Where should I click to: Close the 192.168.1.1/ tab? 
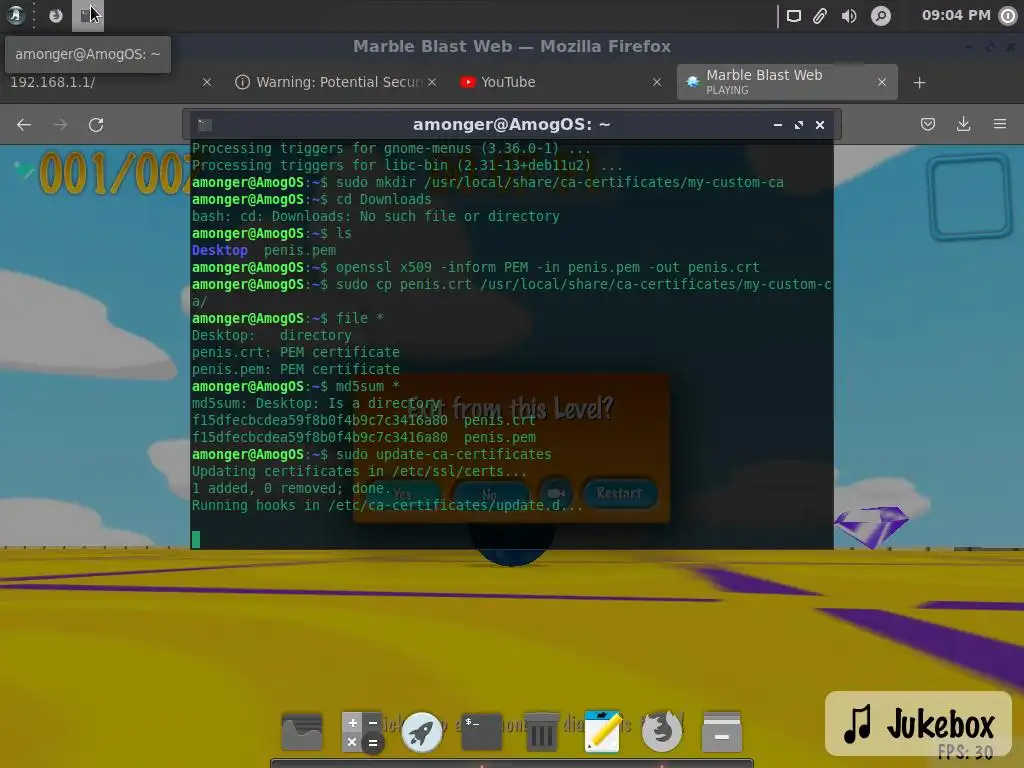[x=207, y=82]
